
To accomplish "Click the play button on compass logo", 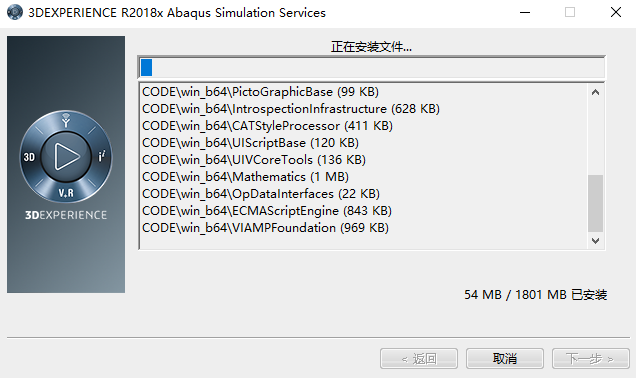I will pos(66,156).
